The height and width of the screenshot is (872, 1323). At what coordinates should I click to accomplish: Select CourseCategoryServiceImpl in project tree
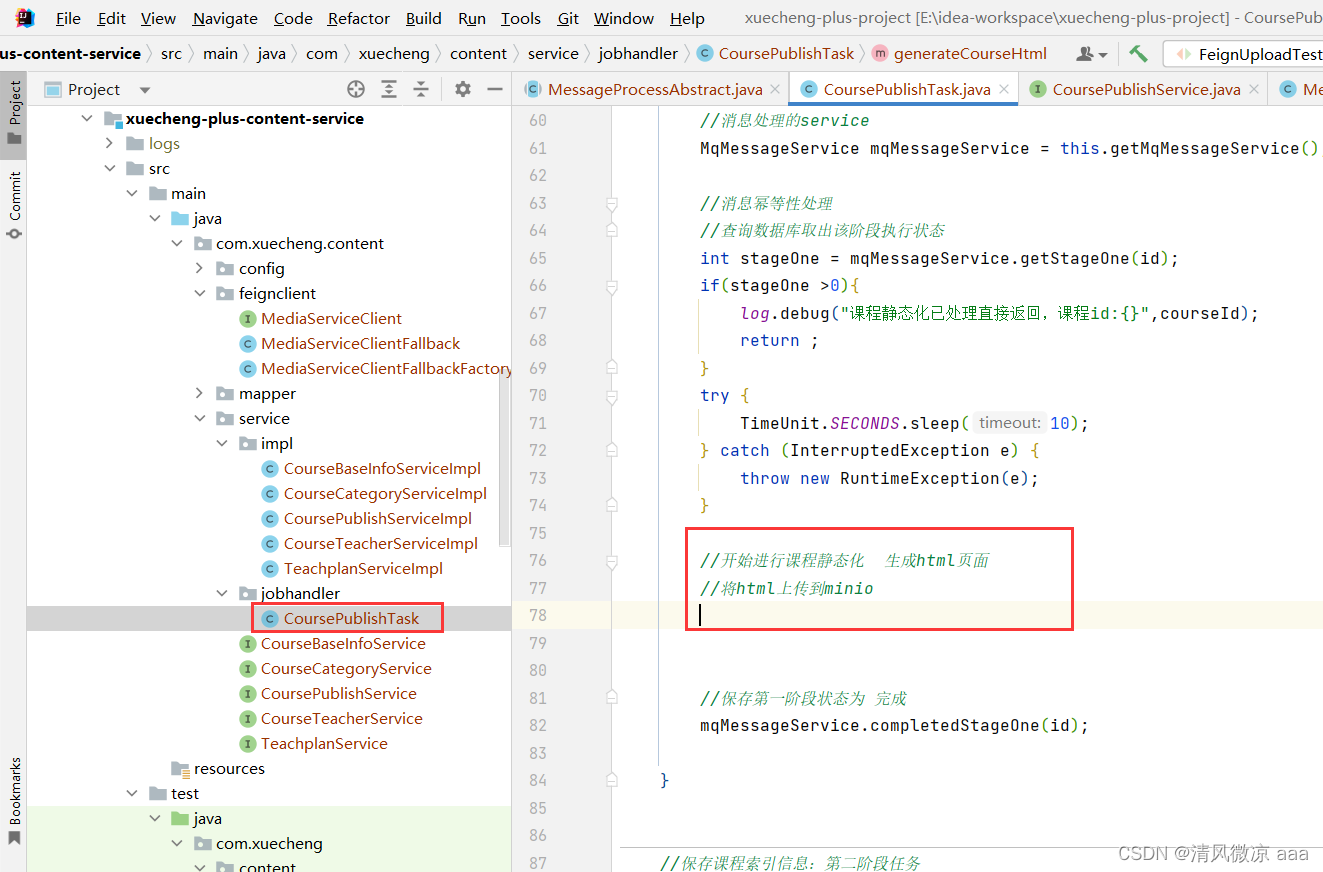point(385,493)
